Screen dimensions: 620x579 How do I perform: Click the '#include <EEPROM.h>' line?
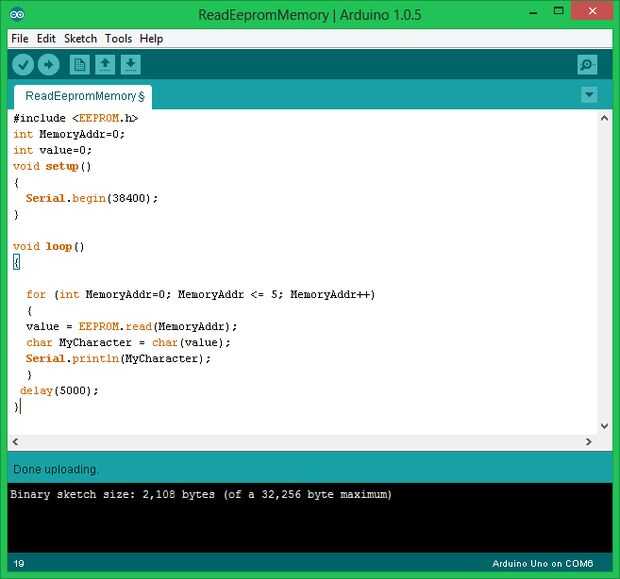coord(76,118)
